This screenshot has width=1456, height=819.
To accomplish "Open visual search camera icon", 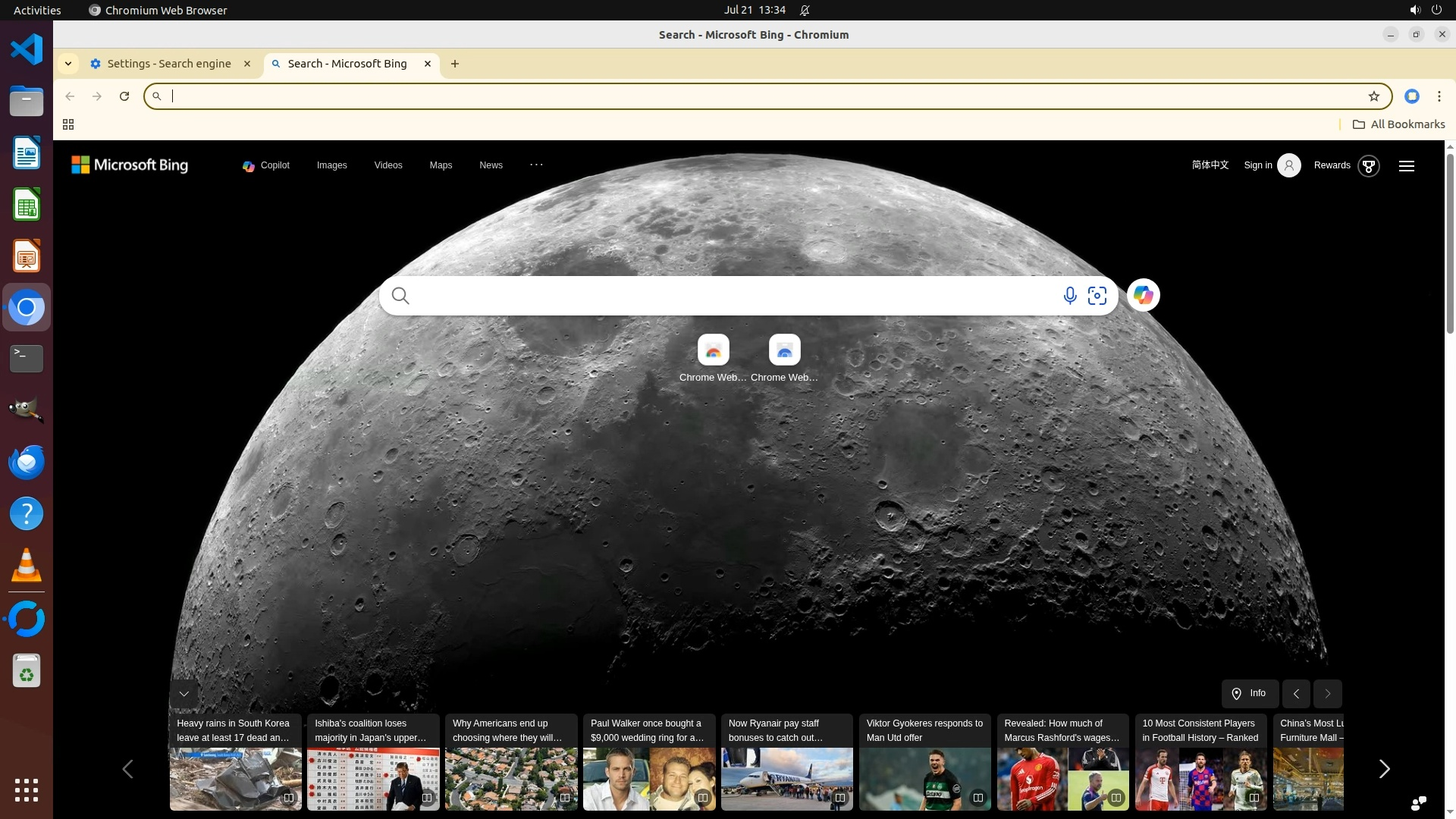I will [x=1097, y=296].
